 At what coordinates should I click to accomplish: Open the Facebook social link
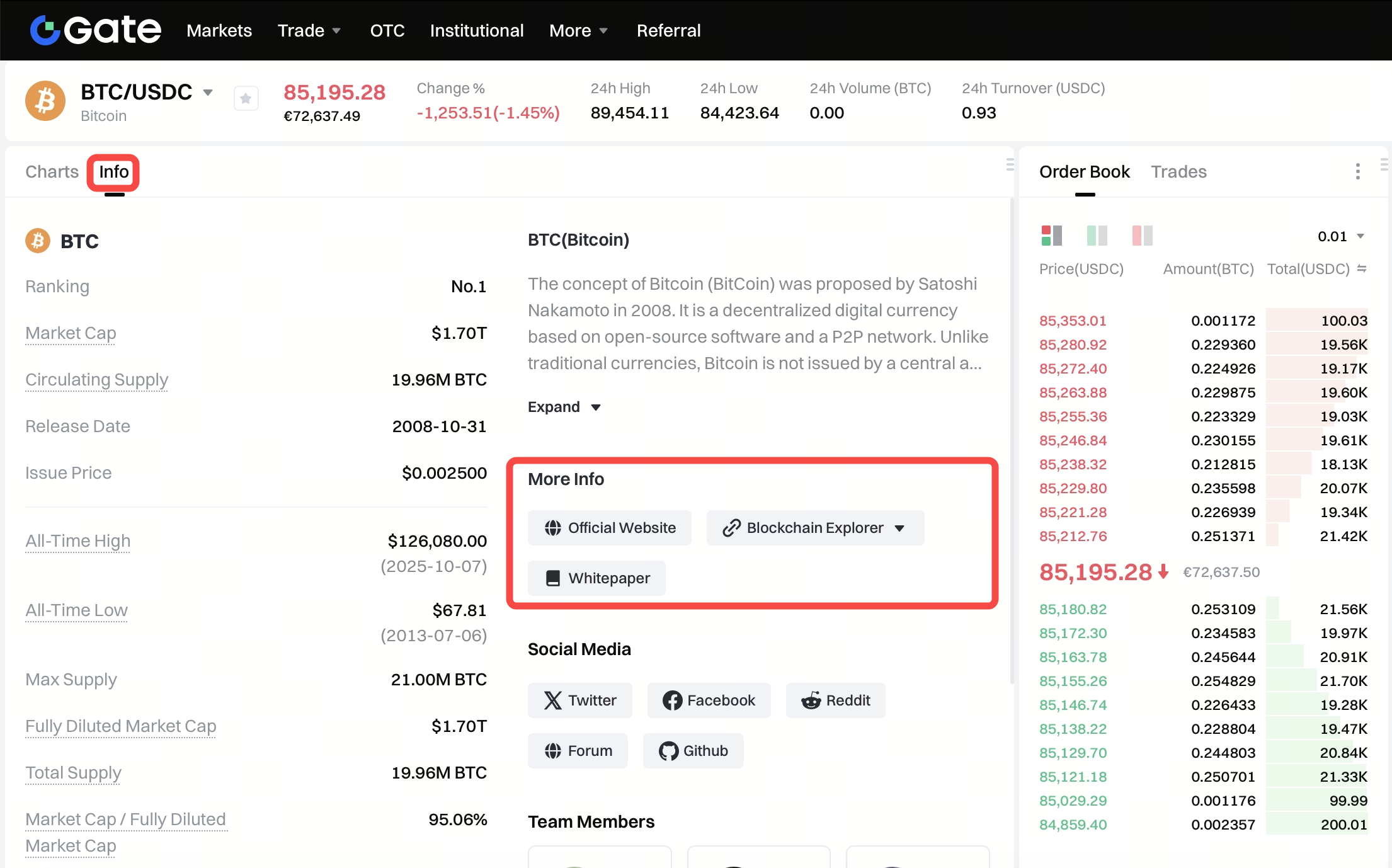[709, 700]
